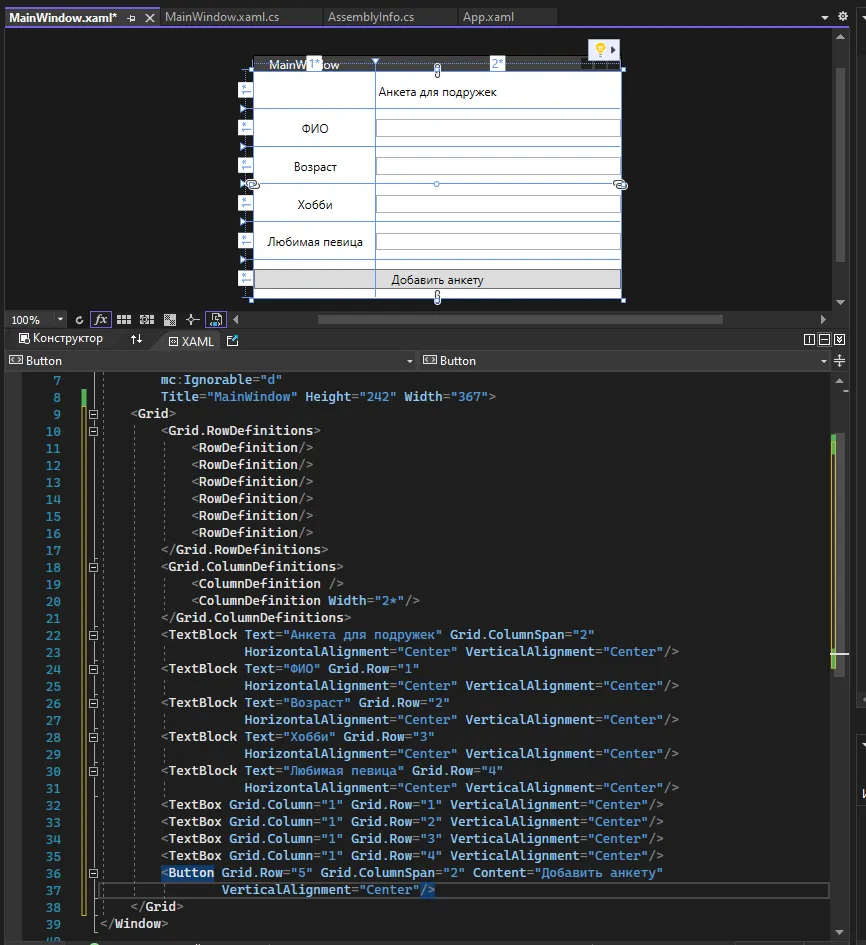Select horizontal split layout
866x945 pixels.
[x=824, y=340]
